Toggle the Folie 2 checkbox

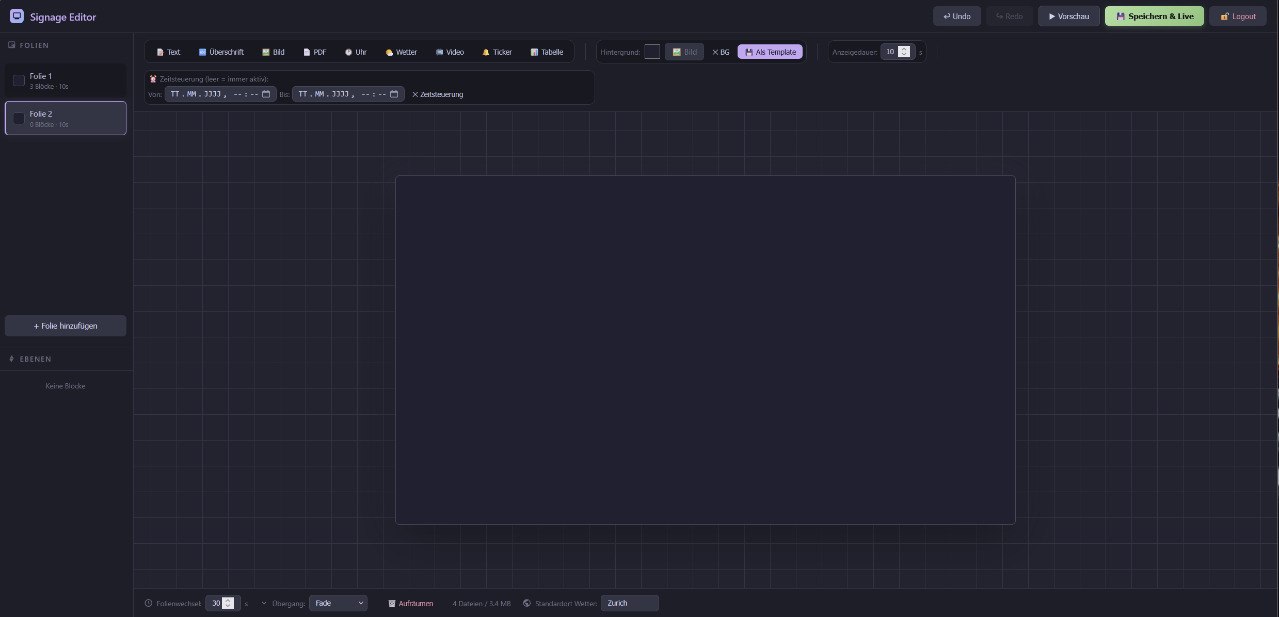click(19, 118)
